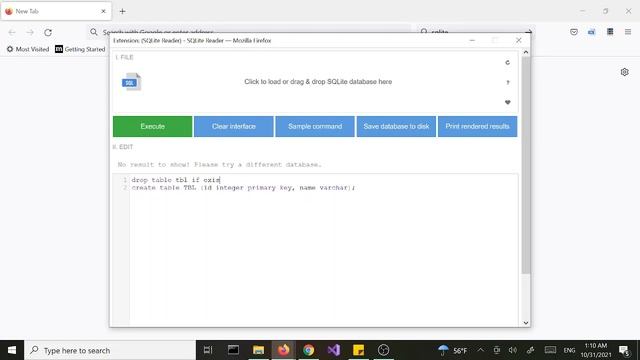Open the Getting Started bookmark
The height and width of the screenshot is (360, 640).
click(x=80, y=49)
